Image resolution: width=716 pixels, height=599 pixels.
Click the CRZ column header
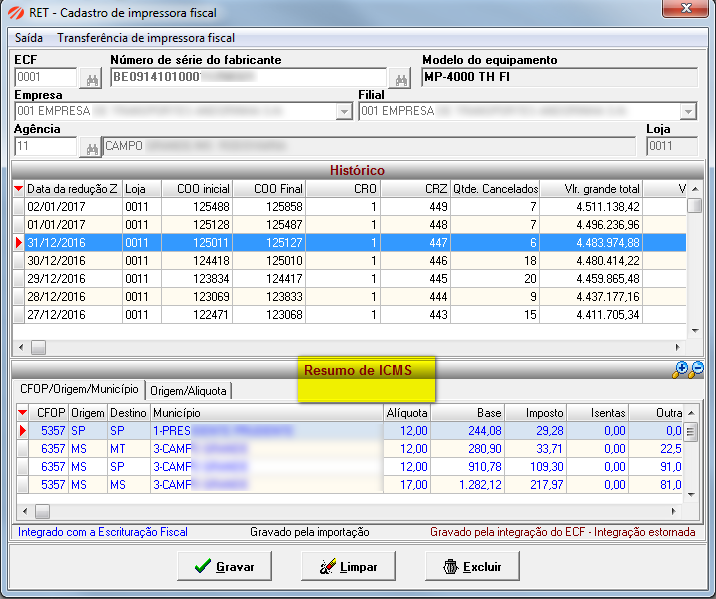click(416, 189)
